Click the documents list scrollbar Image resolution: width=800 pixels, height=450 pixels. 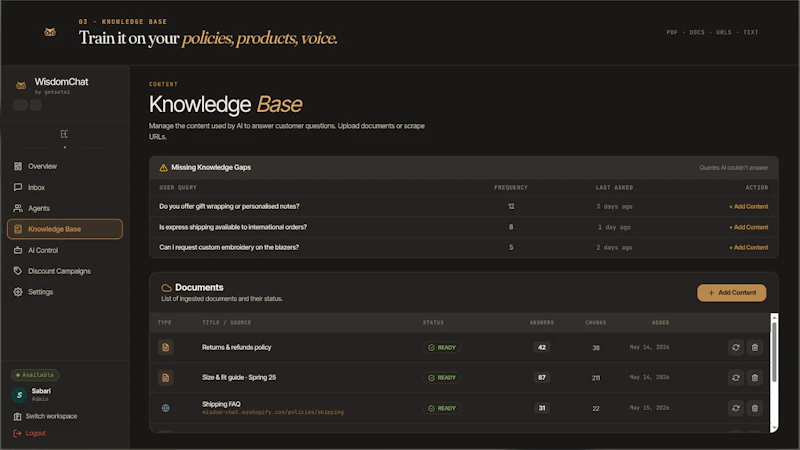[x=774, y=352]
